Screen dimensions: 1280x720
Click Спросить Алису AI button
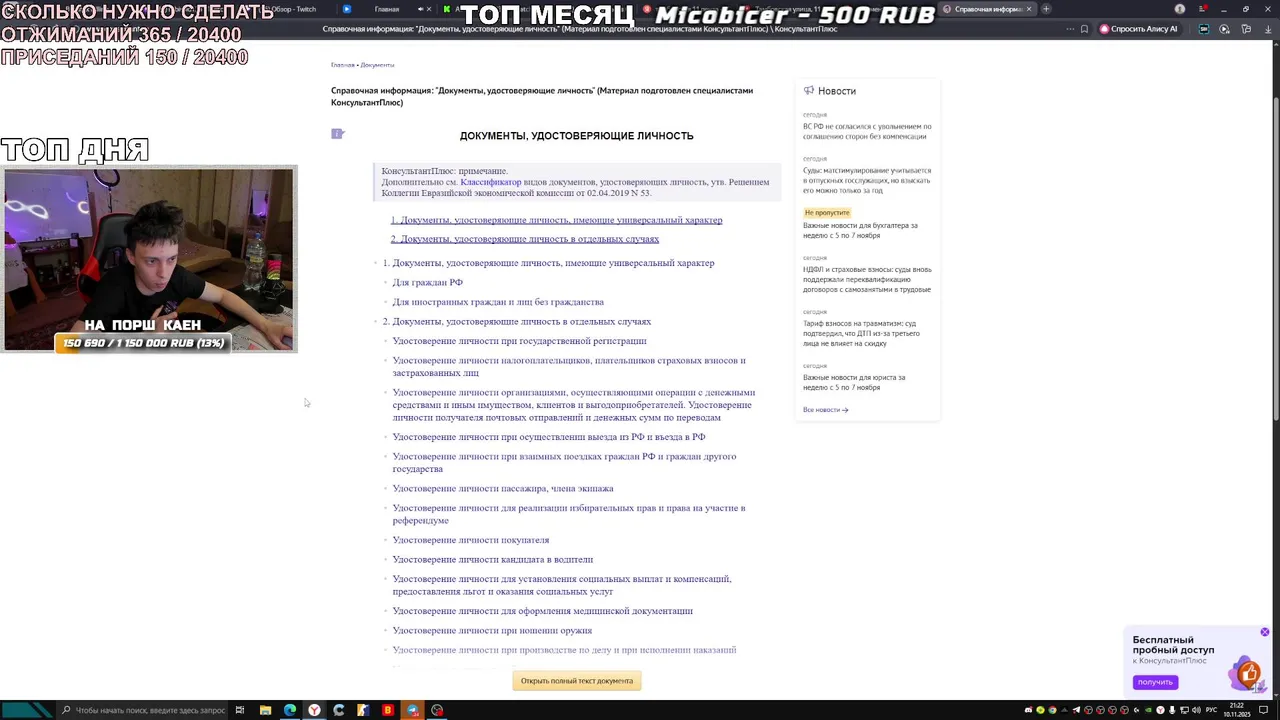coord(1139,29)
